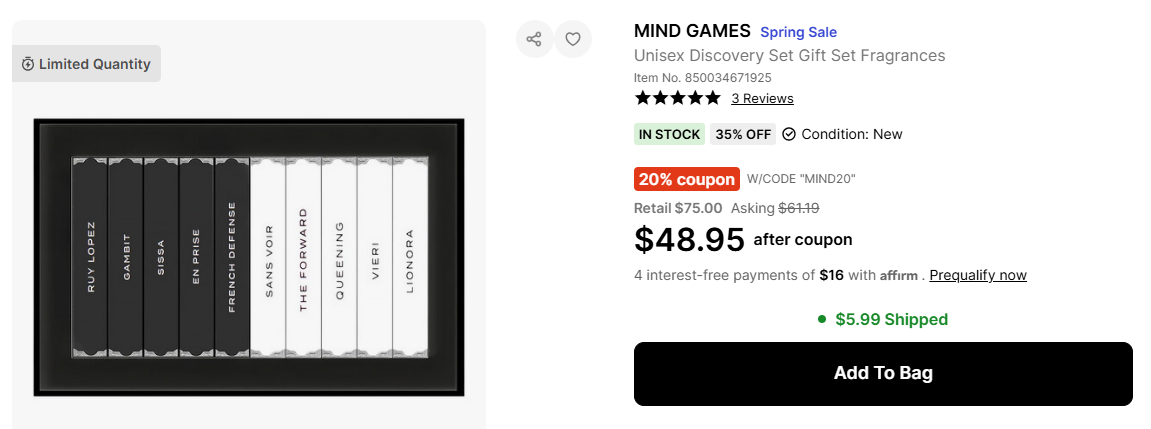
Task: Click the Limited Quantity timer icon
Action: click(x=28, y=64)
